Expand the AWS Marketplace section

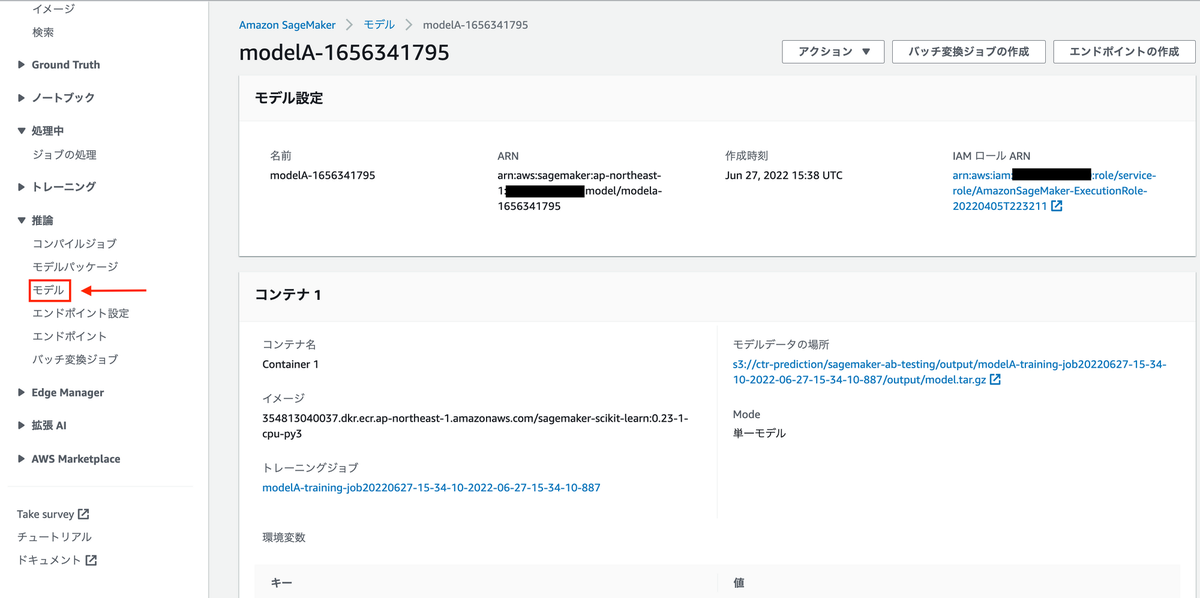(22, 459)
